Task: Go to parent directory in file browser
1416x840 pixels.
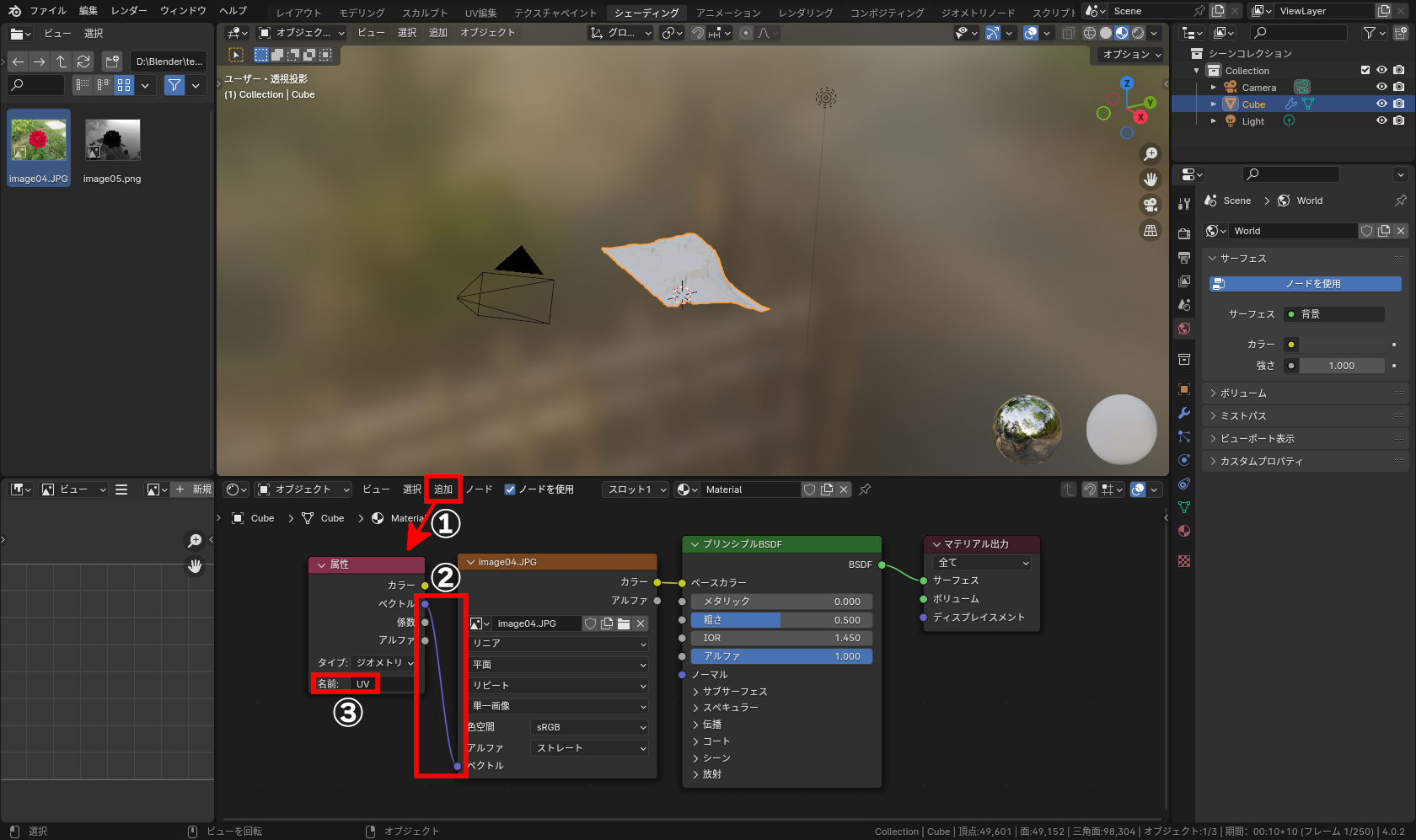Action: [x=62, y=62]
